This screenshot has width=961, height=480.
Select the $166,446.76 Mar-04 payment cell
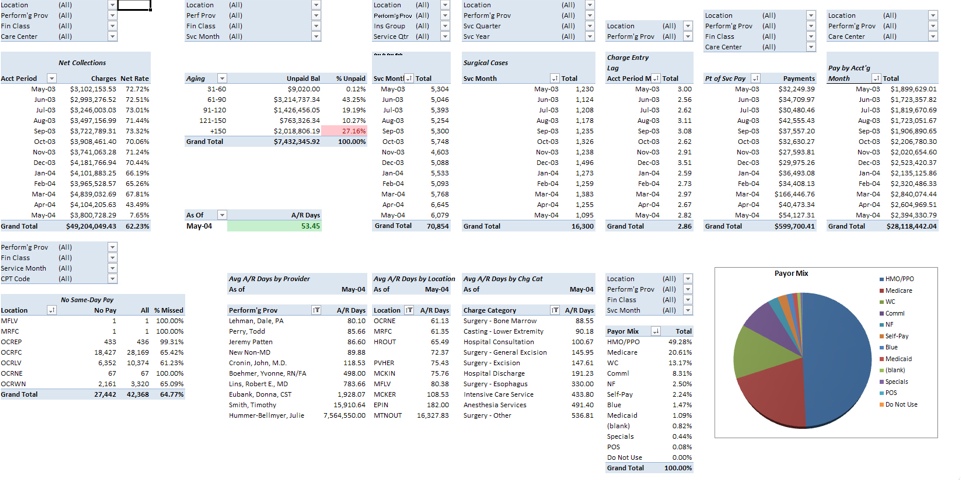[x=794, y=194]
